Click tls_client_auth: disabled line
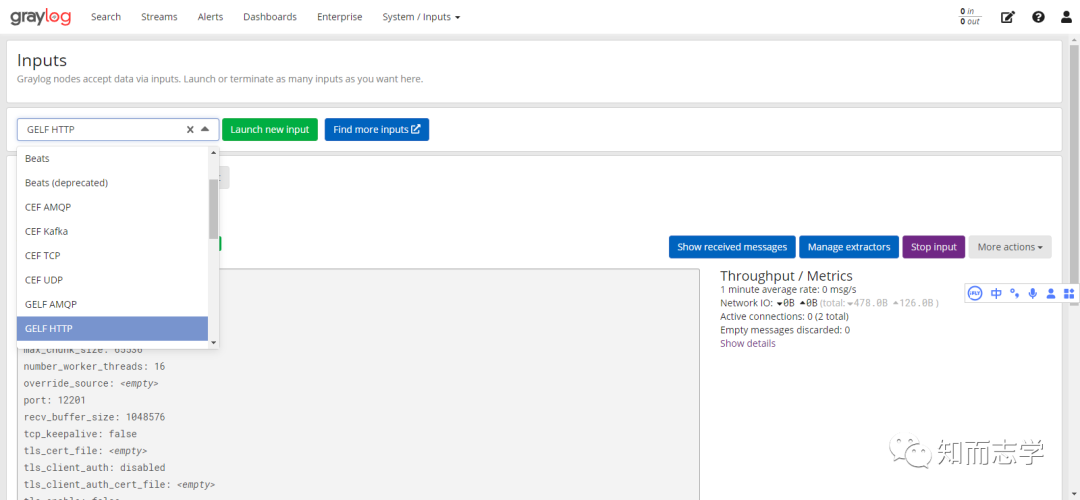The height and width of the screenshot is (500, 1080). [94, 468]
